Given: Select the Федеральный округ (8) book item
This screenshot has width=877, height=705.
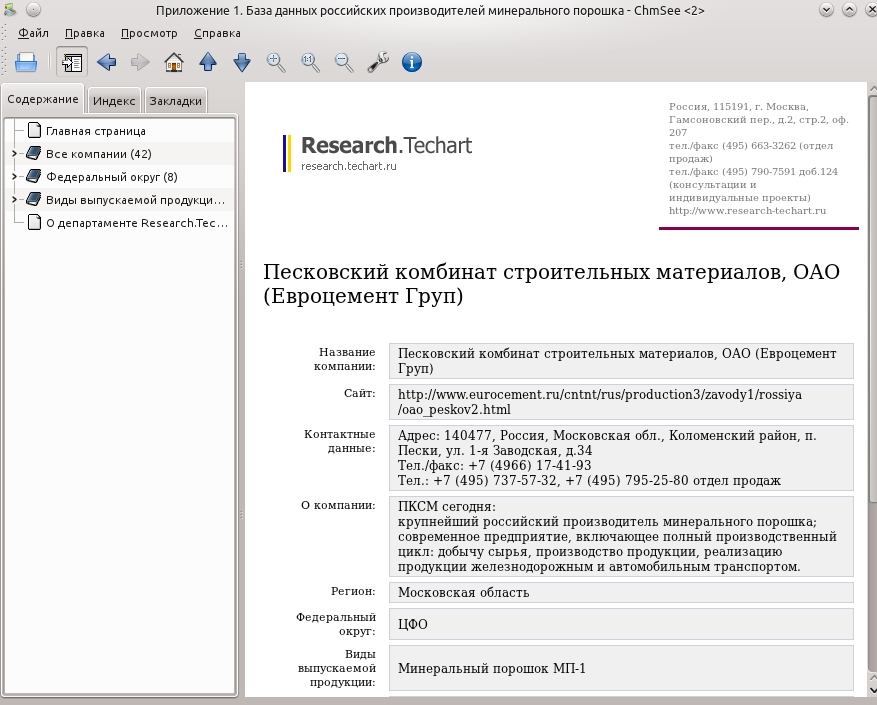Looking at the screenshot, I should [x=112, y=177].
